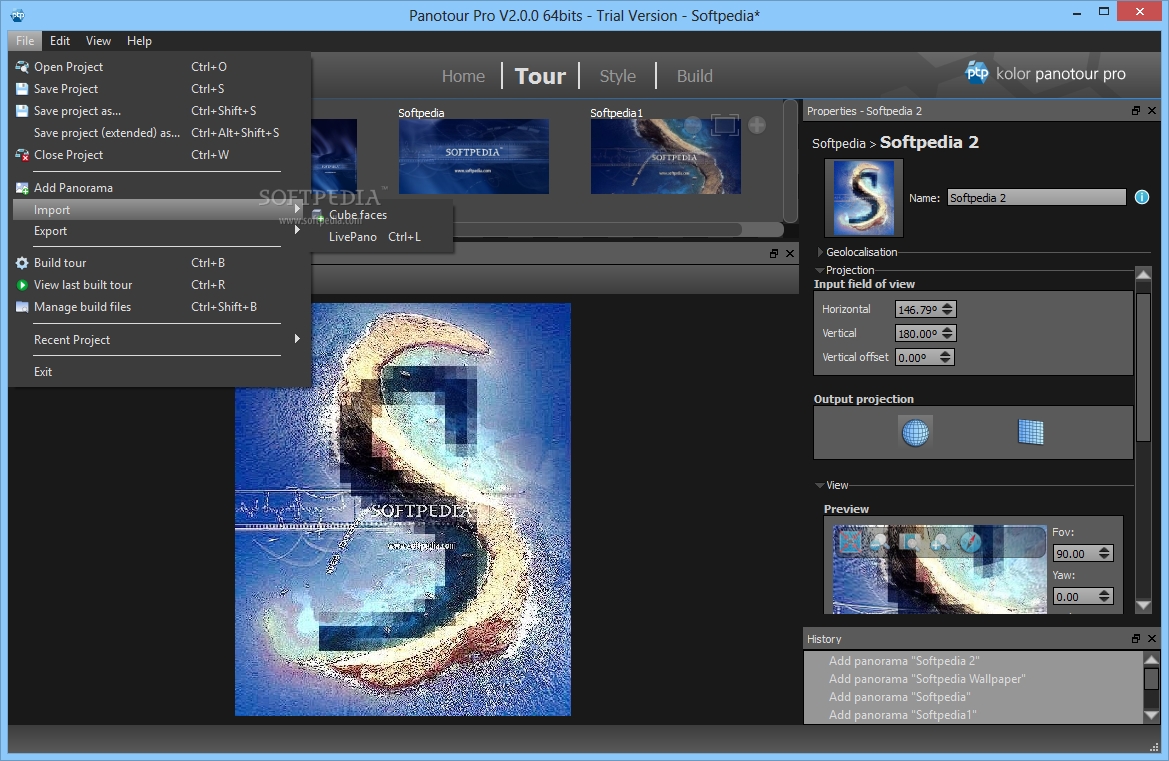Click the Softpedia breadcrumb link in Properties

[x=838, y=143]
